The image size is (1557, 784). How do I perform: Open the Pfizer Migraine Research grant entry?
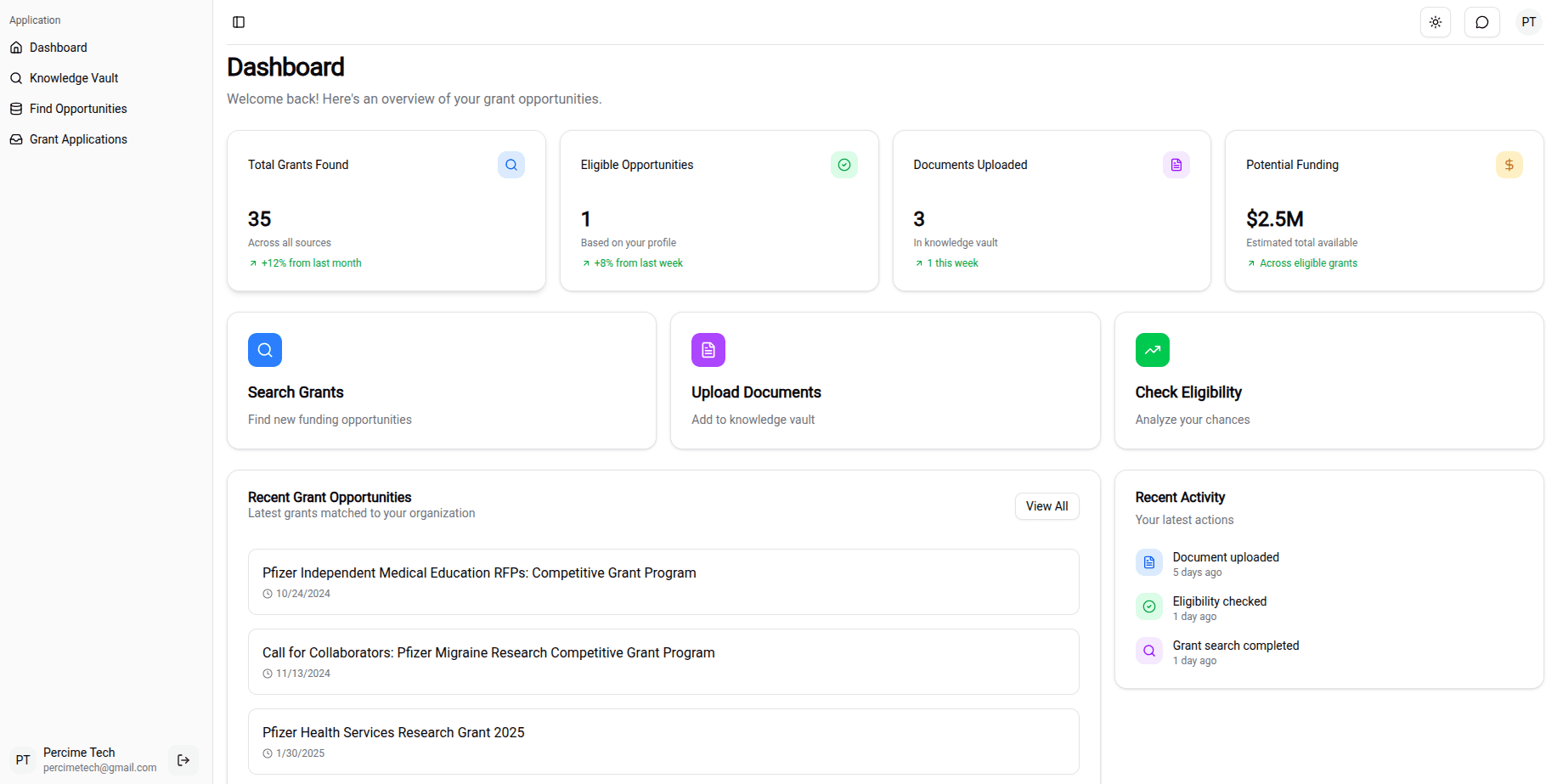pyautogui.click(x=663, y=661)
